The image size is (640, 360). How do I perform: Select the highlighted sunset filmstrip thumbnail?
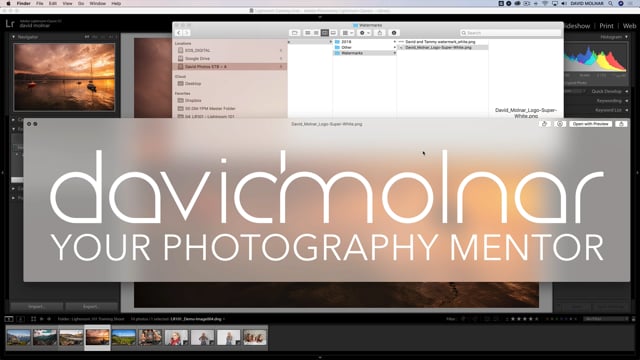click(x=97, y=338)
